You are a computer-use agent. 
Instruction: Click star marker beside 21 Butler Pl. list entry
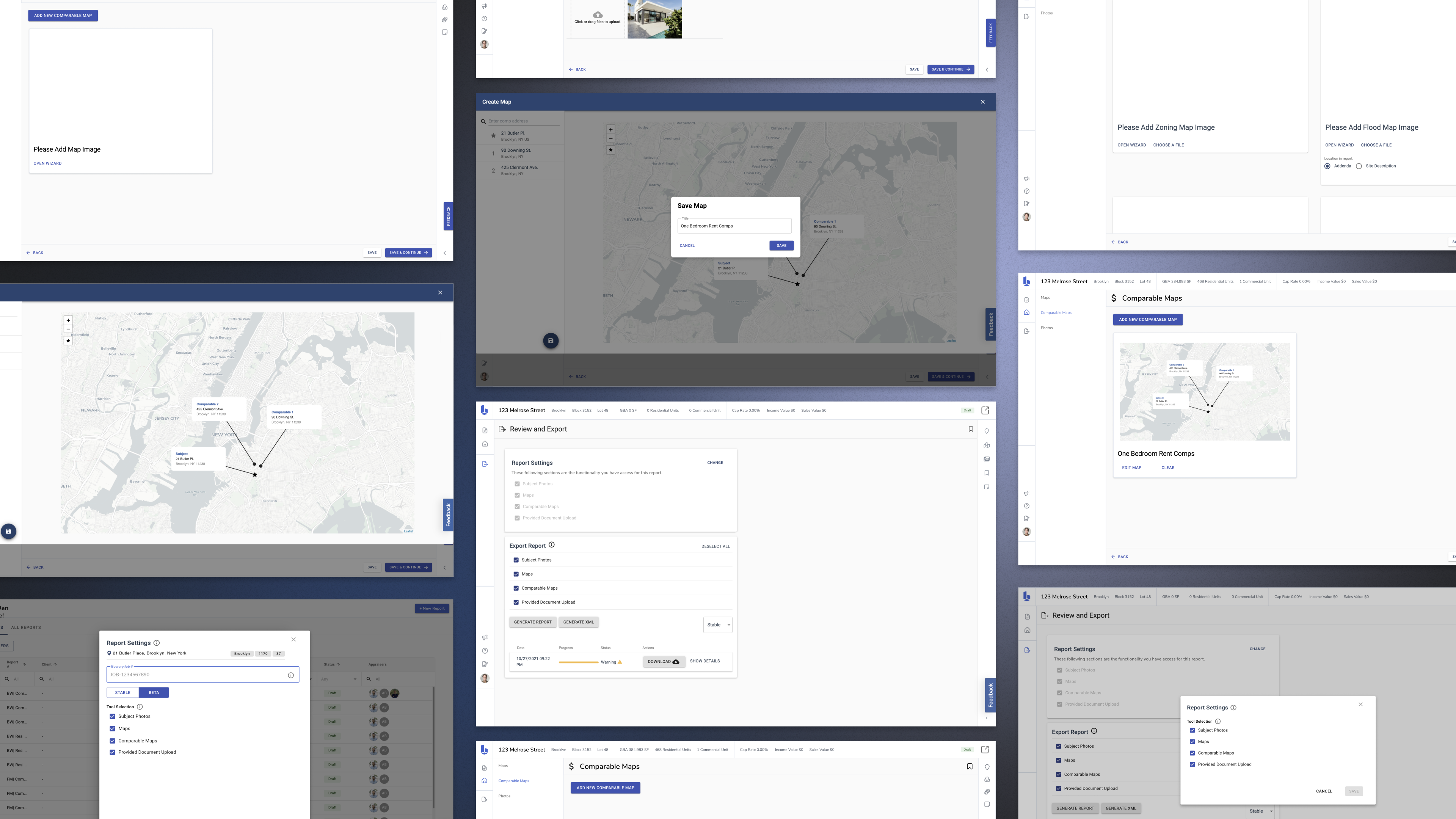click(x=493, y=136)
